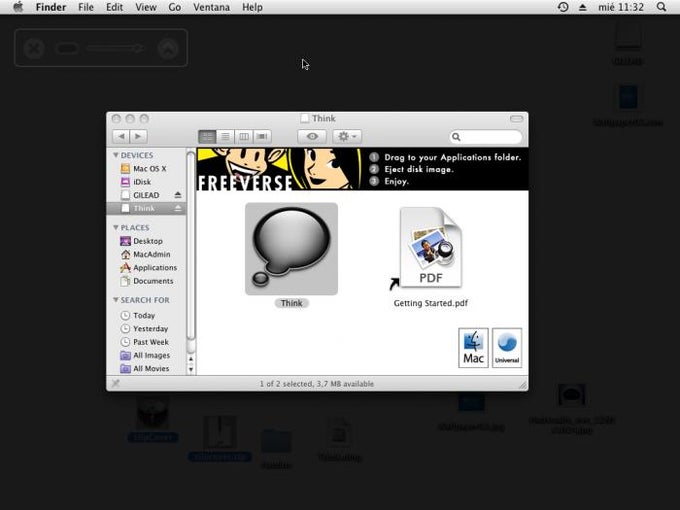Select All Images in sidebar
Viewport: 680px width, 510px height.
[x=146, y=355]
